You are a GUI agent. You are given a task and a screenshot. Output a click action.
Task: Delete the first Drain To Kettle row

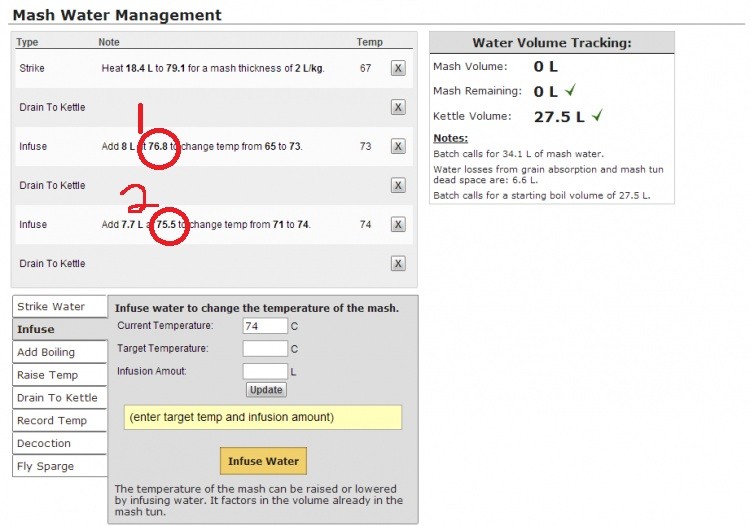click(397, 107)
